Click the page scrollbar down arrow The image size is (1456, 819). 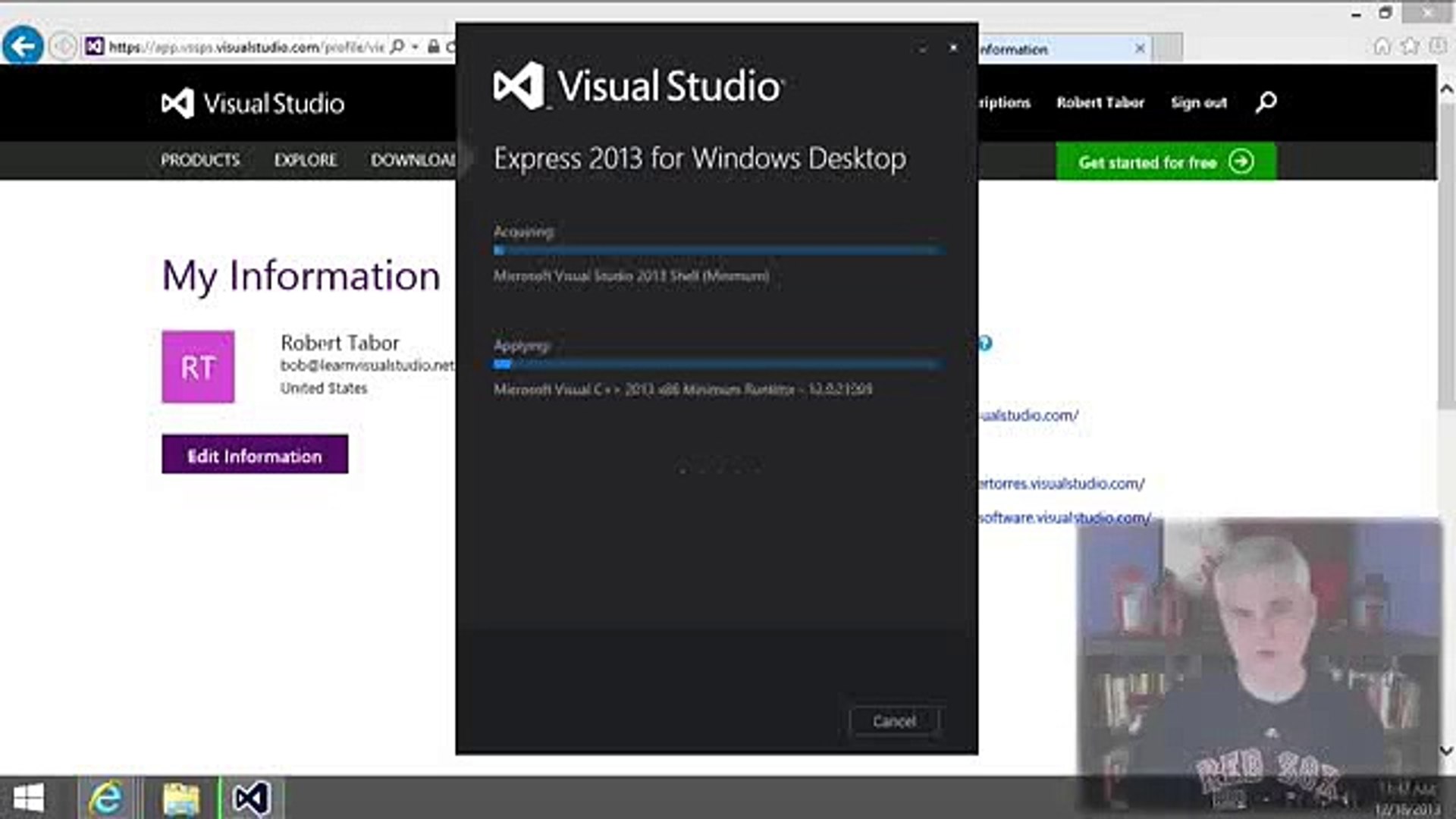pos(1446,751)
